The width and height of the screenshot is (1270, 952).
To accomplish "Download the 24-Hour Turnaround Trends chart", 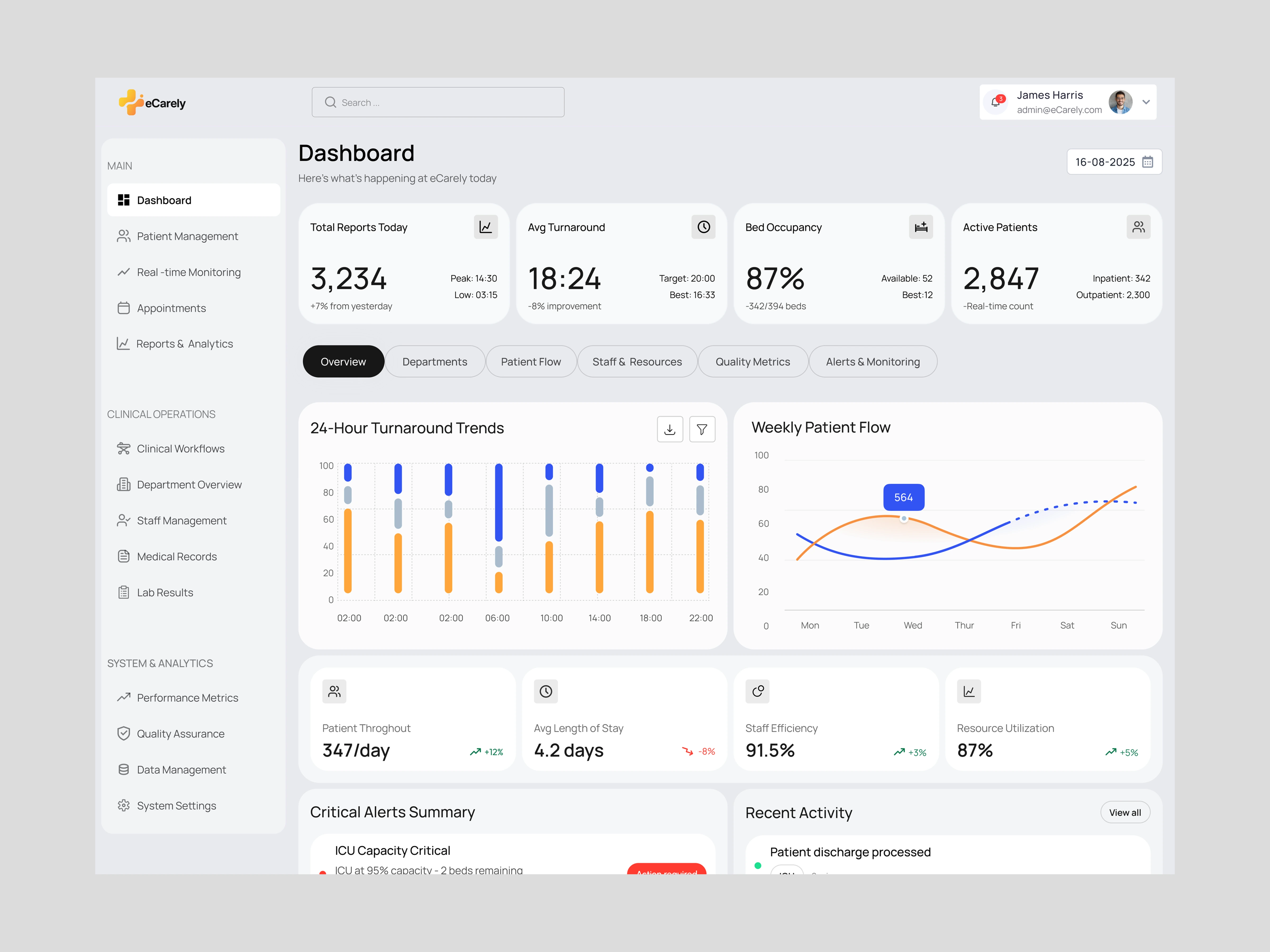I will click(669, 429).
